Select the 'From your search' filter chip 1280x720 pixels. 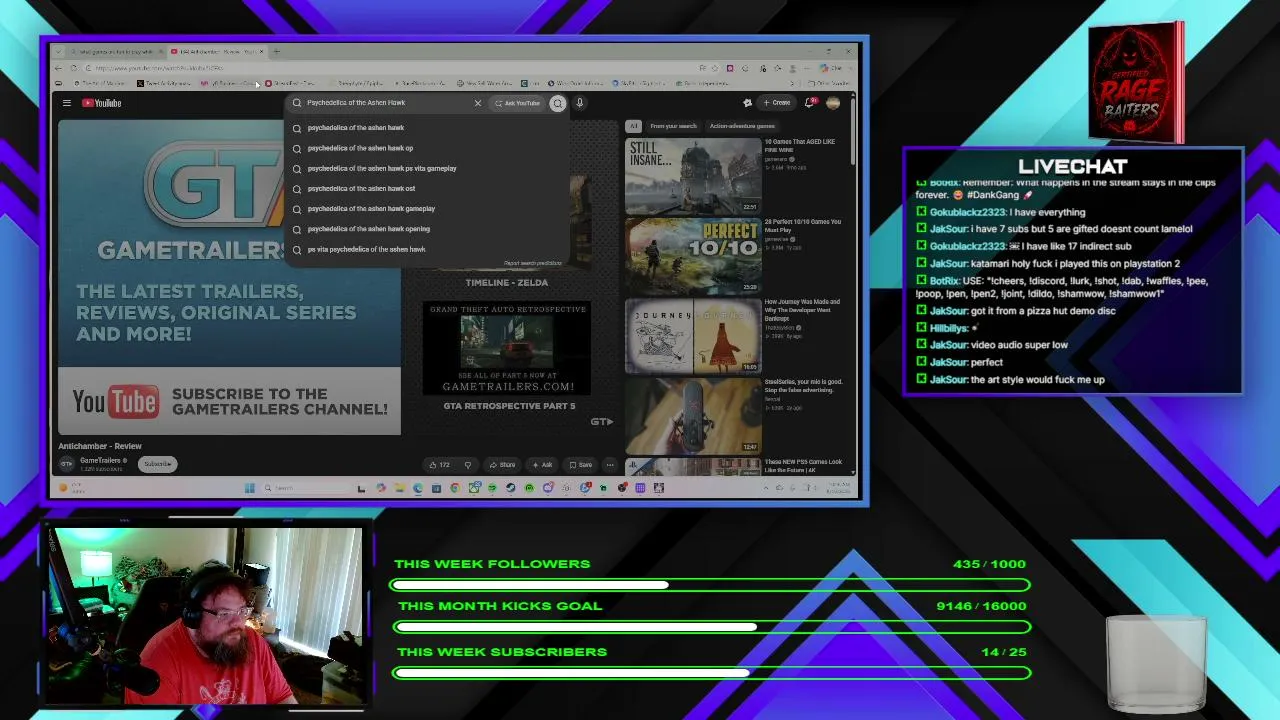point(673,126)
